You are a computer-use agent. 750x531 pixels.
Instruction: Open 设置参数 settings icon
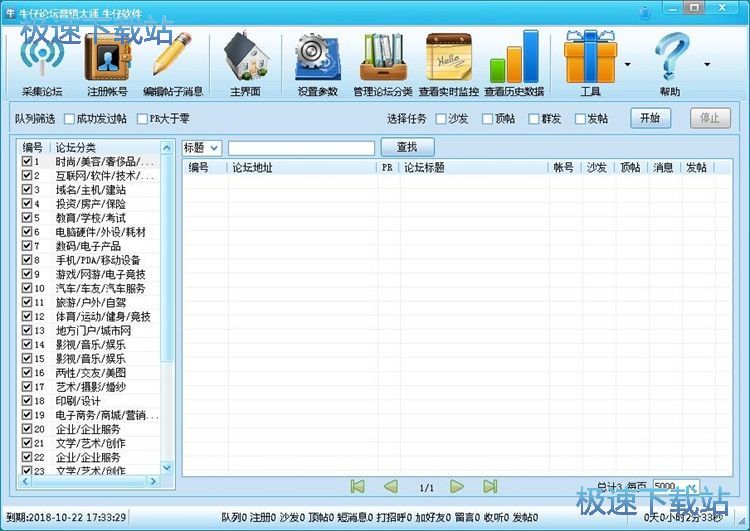(x=317, y=62)
